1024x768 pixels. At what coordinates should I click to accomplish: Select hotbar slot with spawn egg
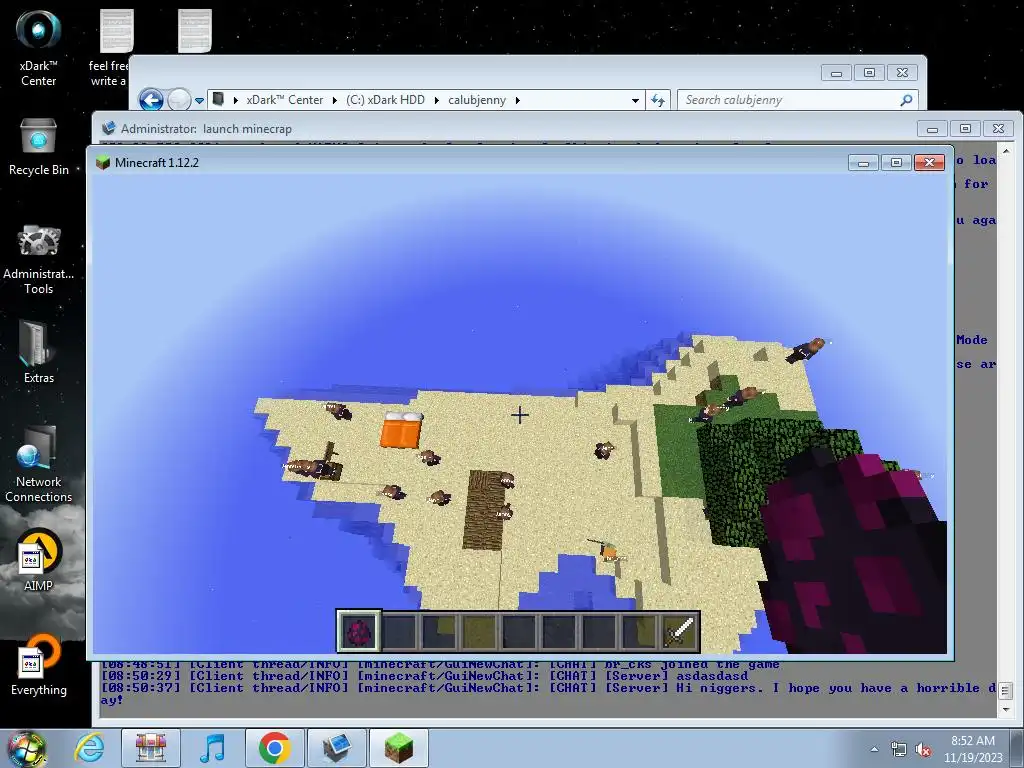click(x=359, y=632)
